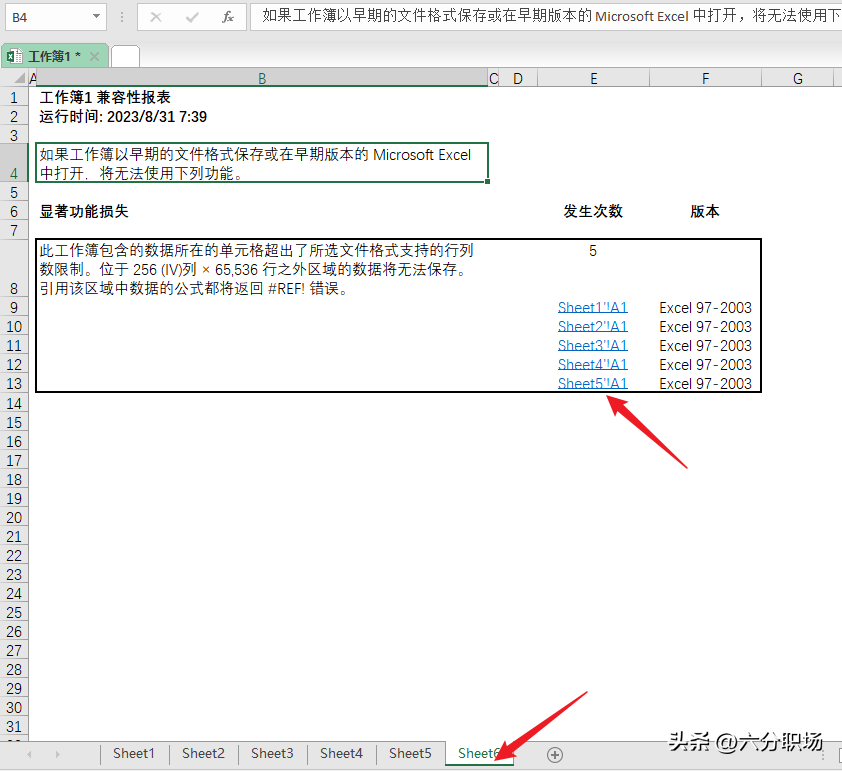Cancel entry with the X formula button

click(x=156, y=17)
